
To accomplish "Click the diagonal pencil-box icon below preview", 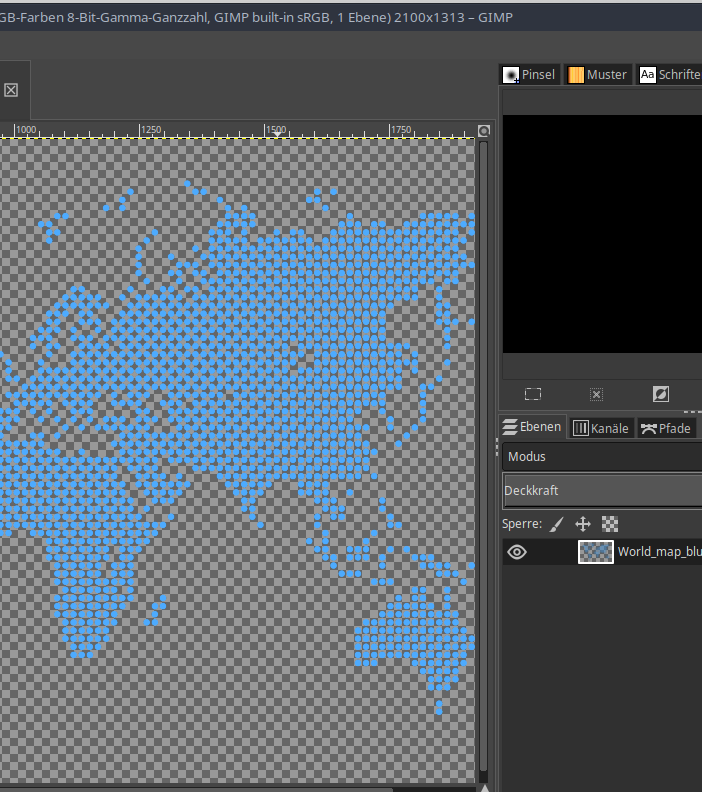I will tap(661, 394).
